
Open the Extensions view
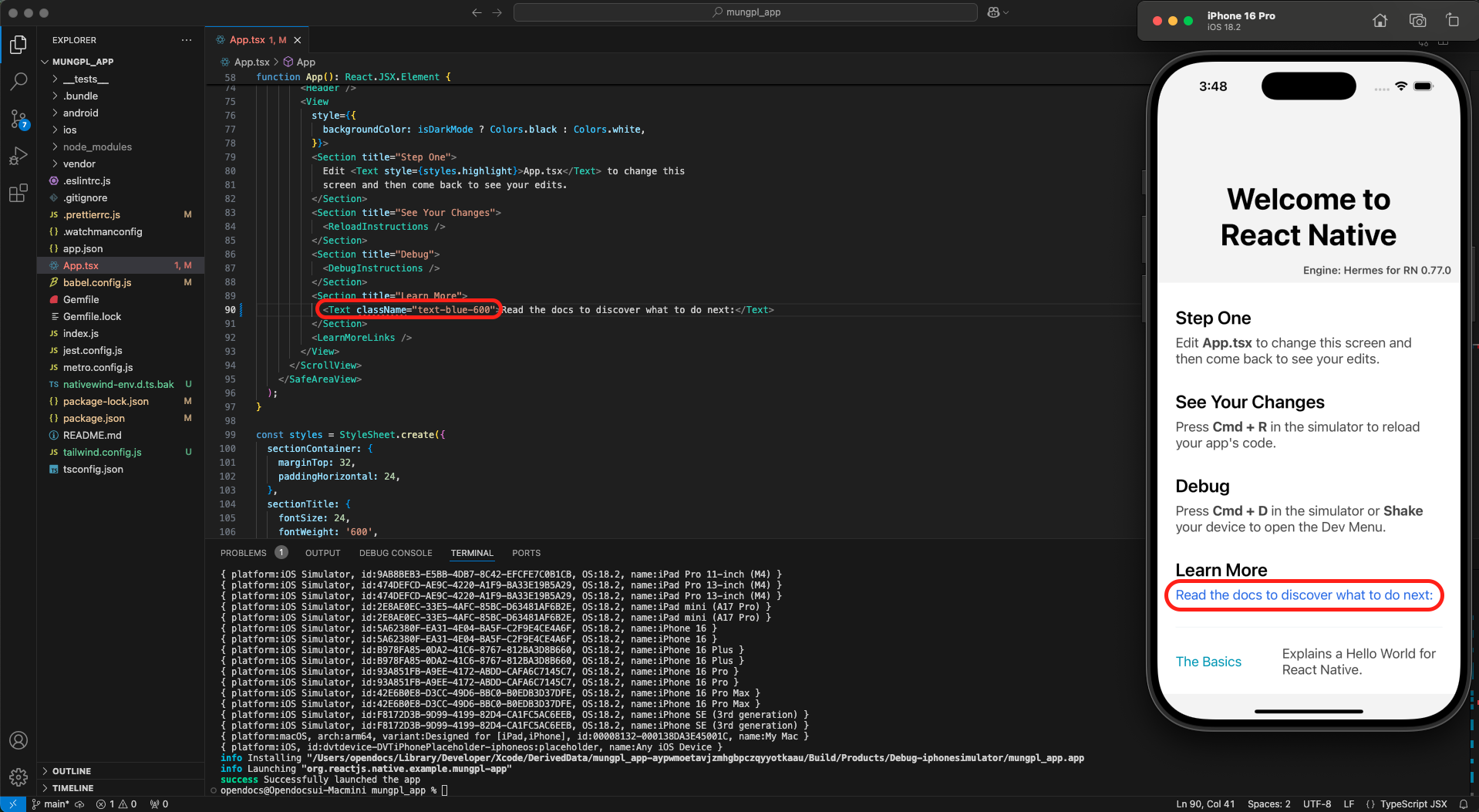click(19, 193)
